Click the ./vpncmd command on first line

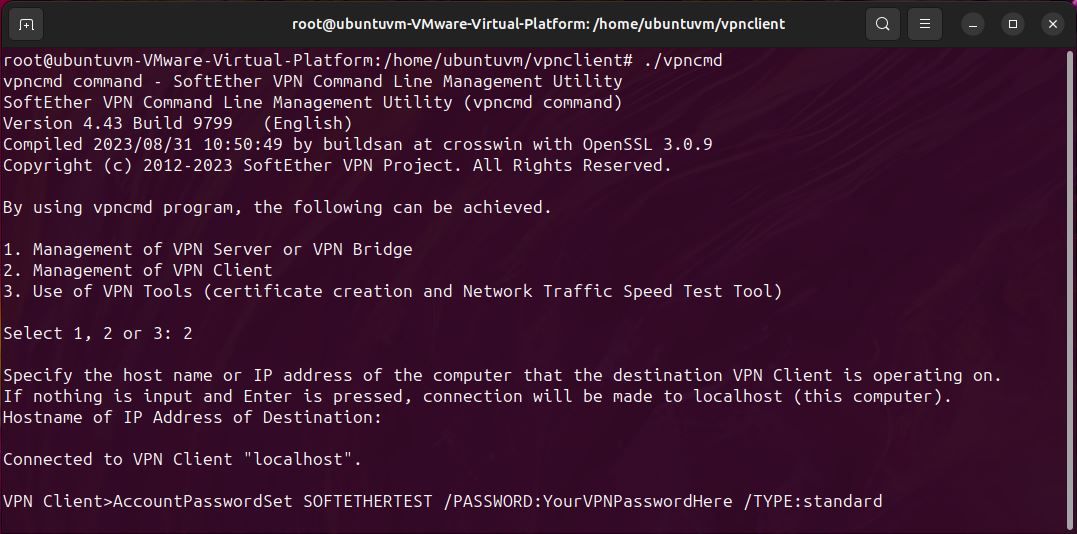(682, 61)
